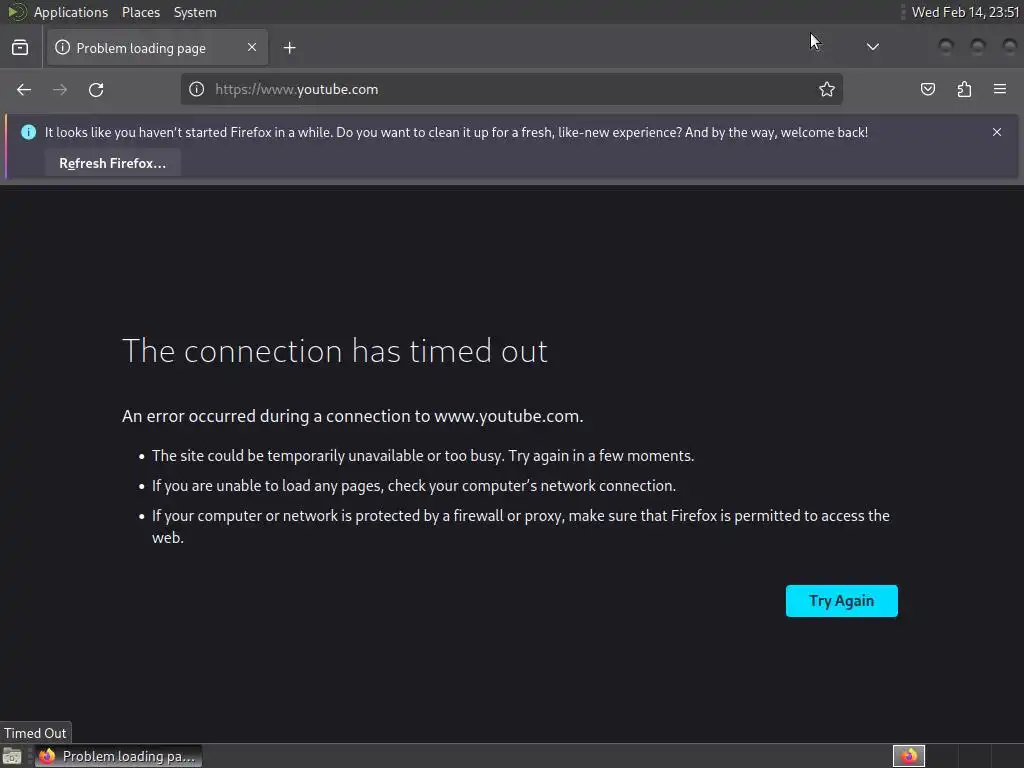Click the Refresh Firefox… button
This screenshot has width=1024, height=768.
point(112,163)
